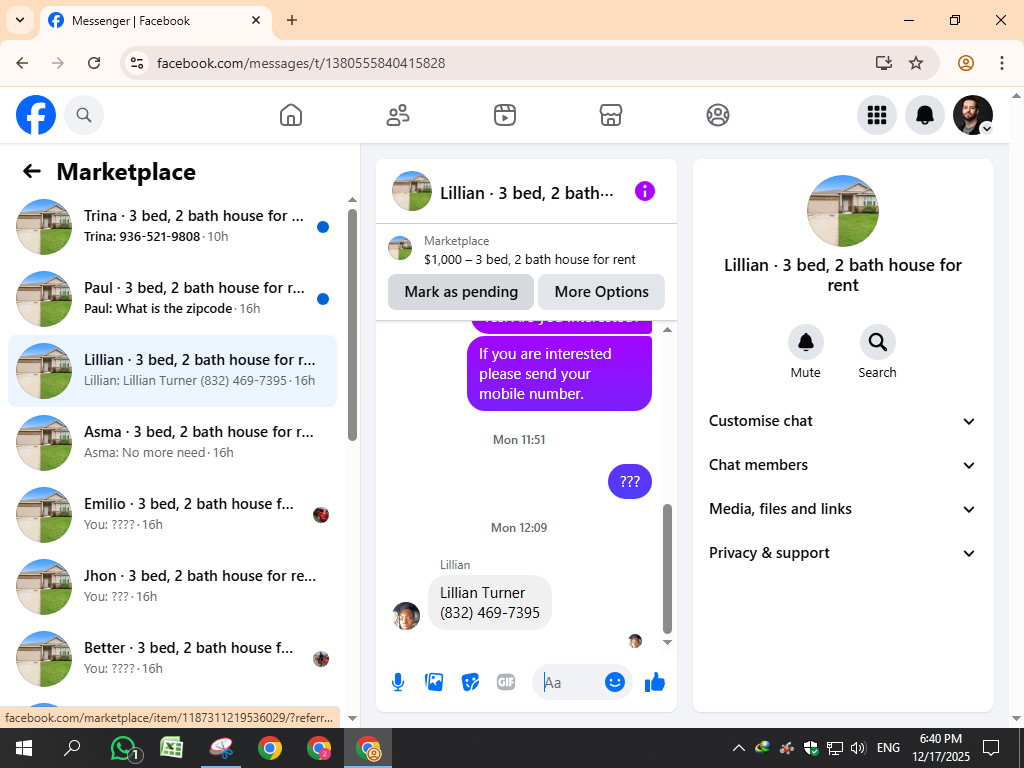Expand the Customise chat section
The image size is (1024, 768).
tap(842, 421)
